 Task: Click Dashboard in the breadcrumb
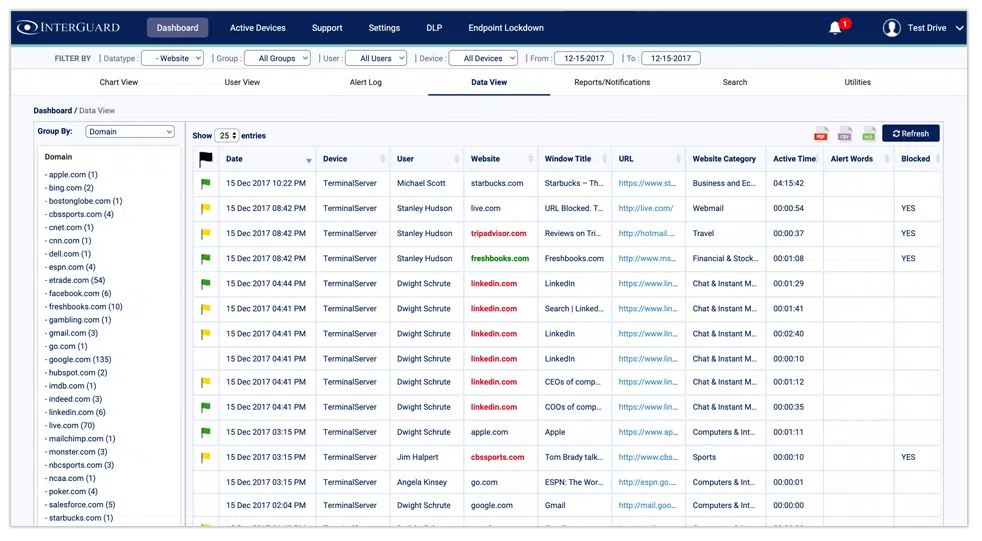click(x=53, y=111)
